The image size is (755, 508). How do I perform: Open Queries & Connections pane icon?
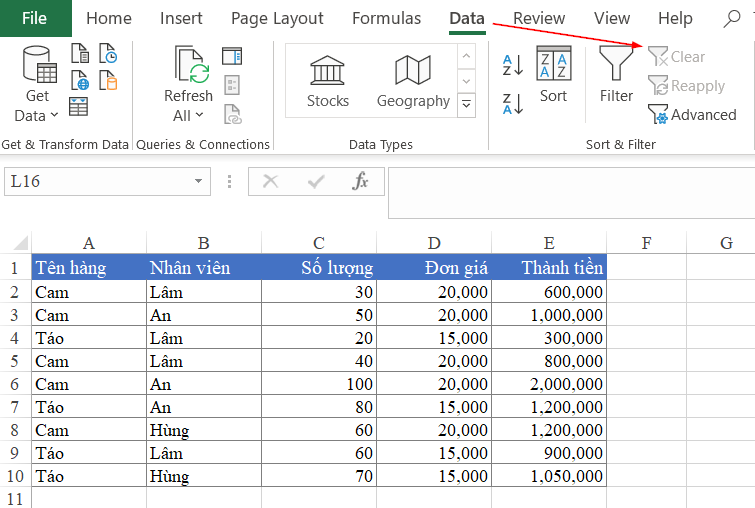[232, 56]
